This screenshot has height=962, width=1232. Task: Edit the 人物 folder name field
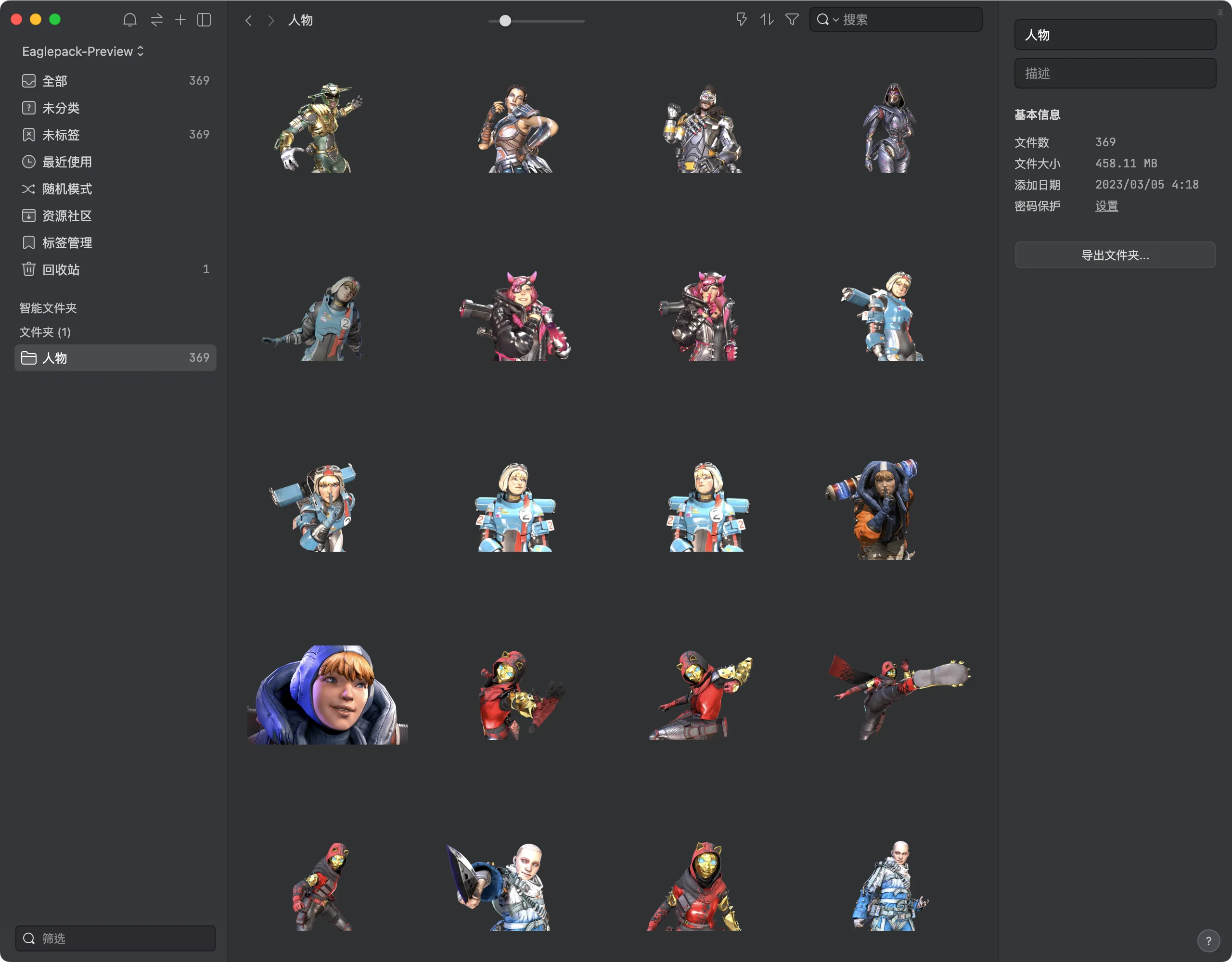pyautogui.click(x=1115, y=35)
